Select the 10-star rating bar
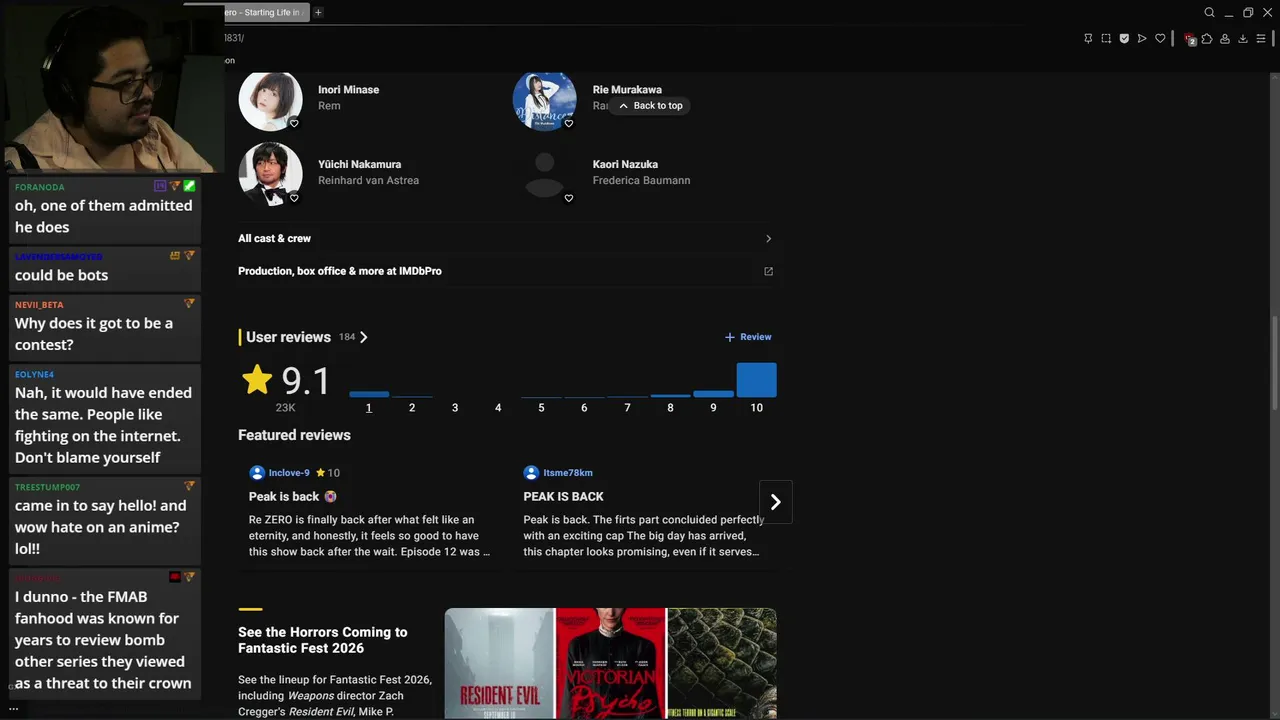 tap(756, 380)
